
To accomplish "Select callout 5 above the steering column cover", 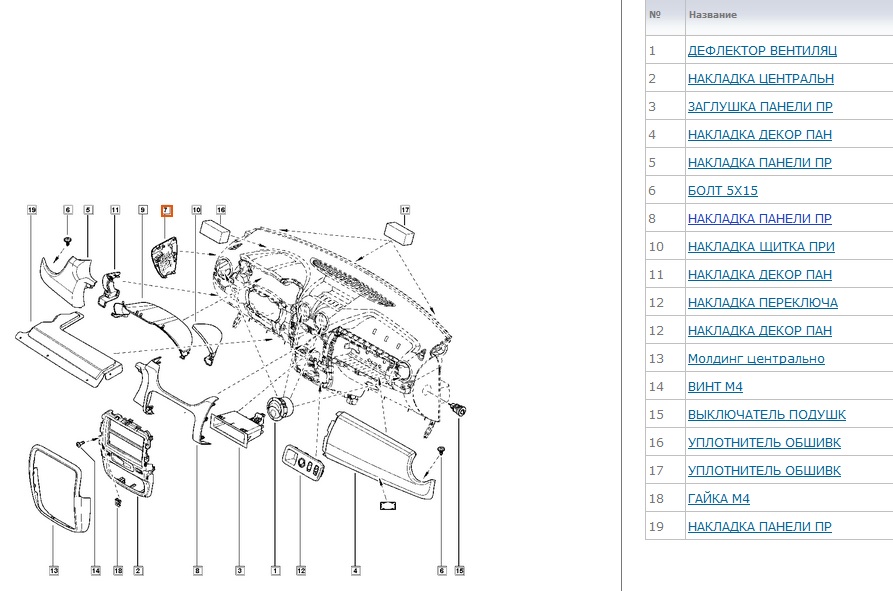I will click(x=88, y=210).
